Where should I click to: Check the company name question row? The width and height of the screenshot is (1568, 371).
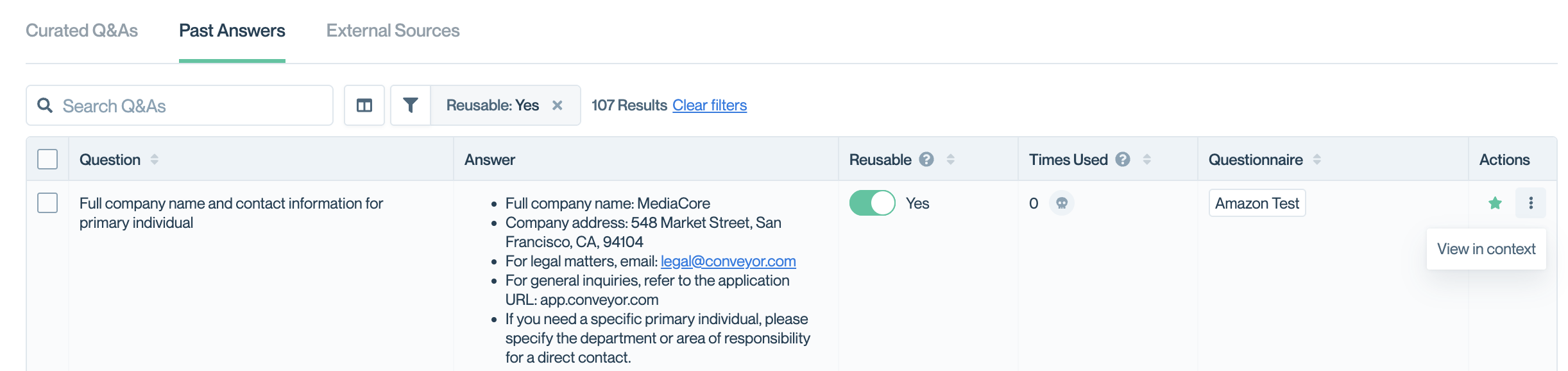(x=47, y=203)
